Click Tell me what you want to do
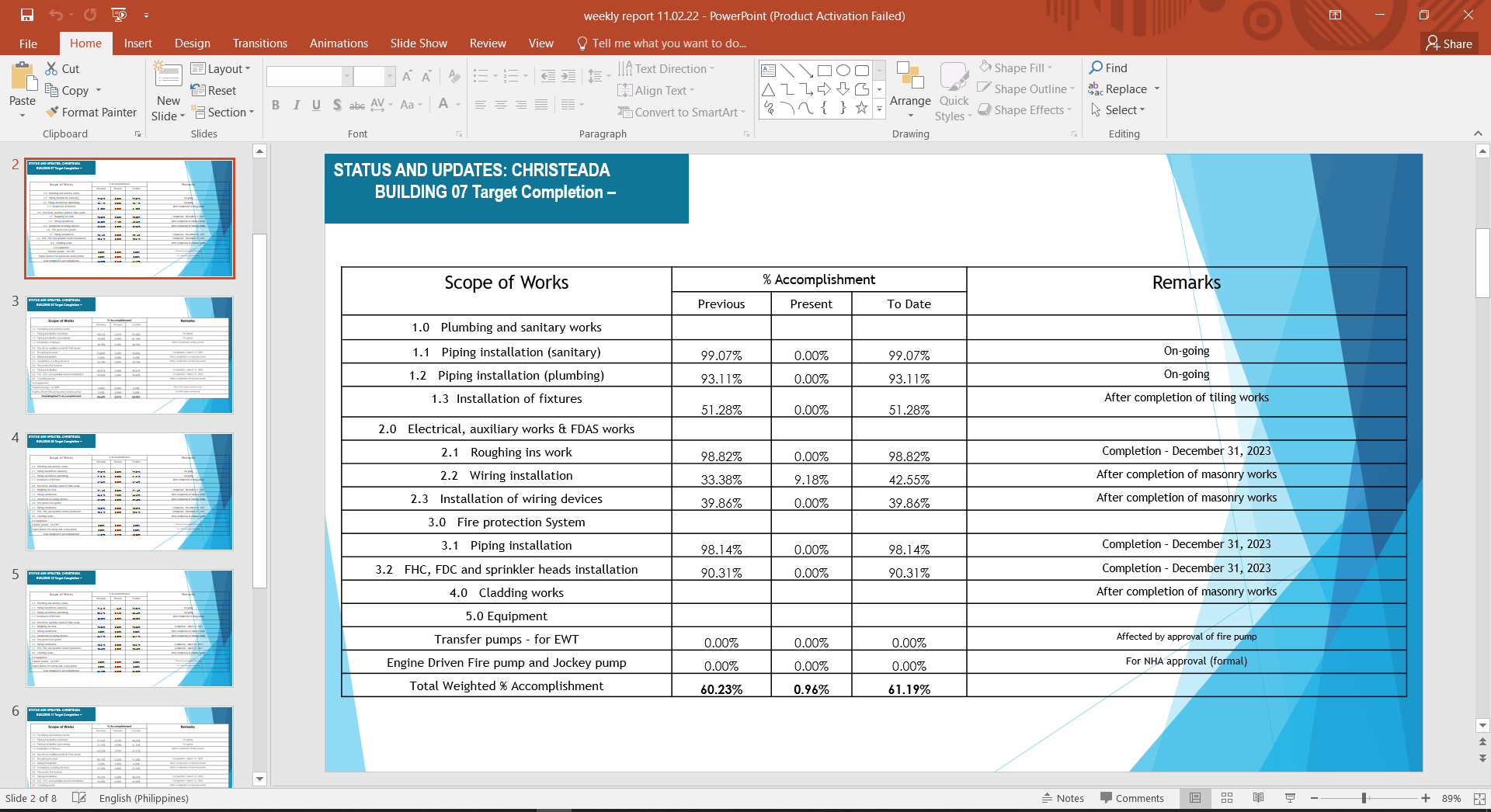 pos(662,43)
